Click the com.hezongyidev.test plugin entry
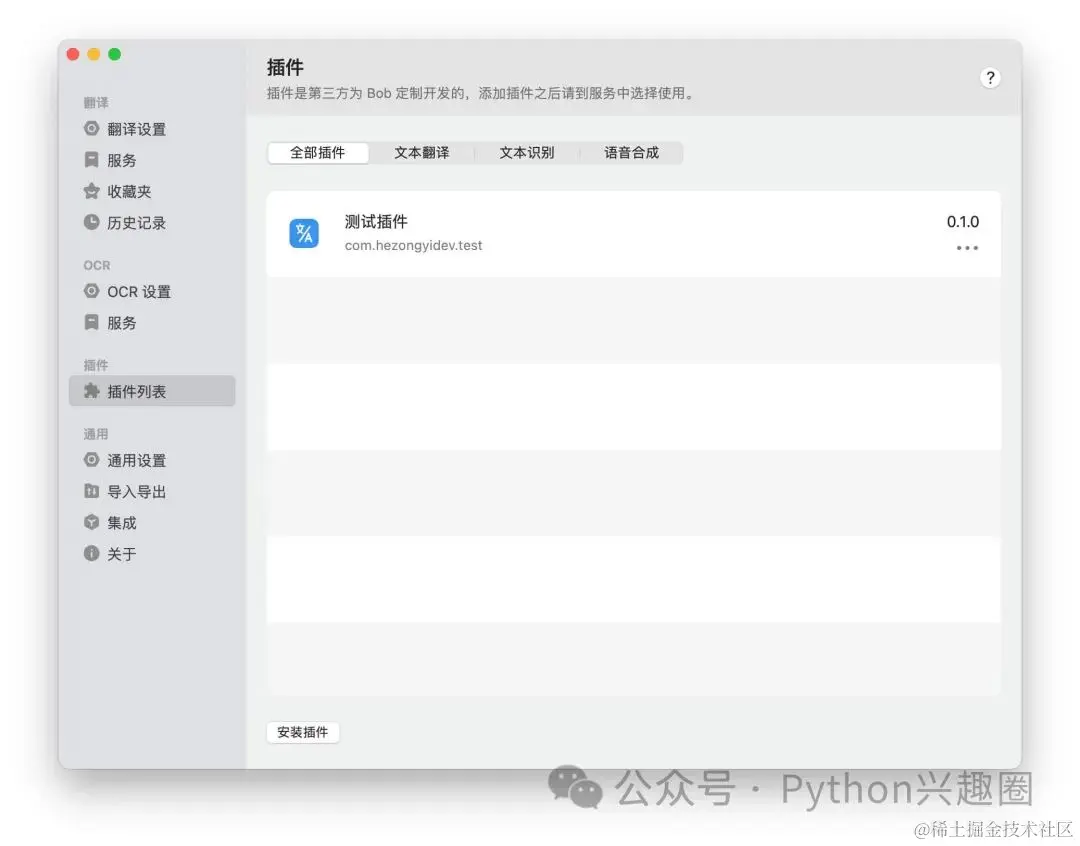Image resolution: width=1080 pixels, height=846 pixels. [413, 244]
